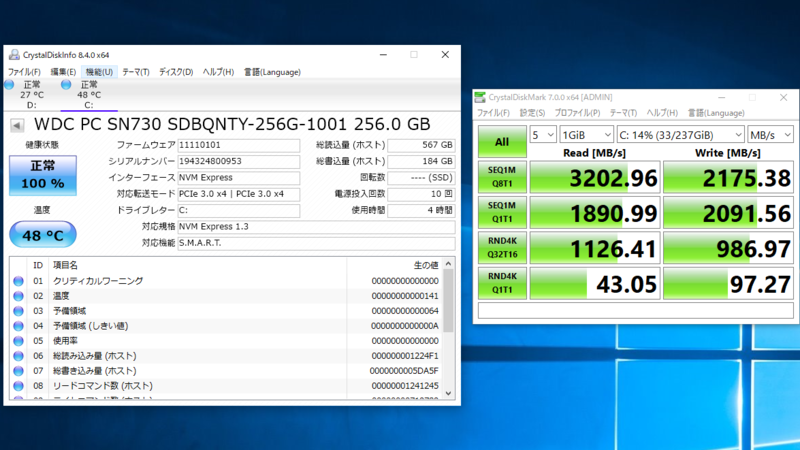
Task: Click status circle for ID 04 row
Action: 18,326
